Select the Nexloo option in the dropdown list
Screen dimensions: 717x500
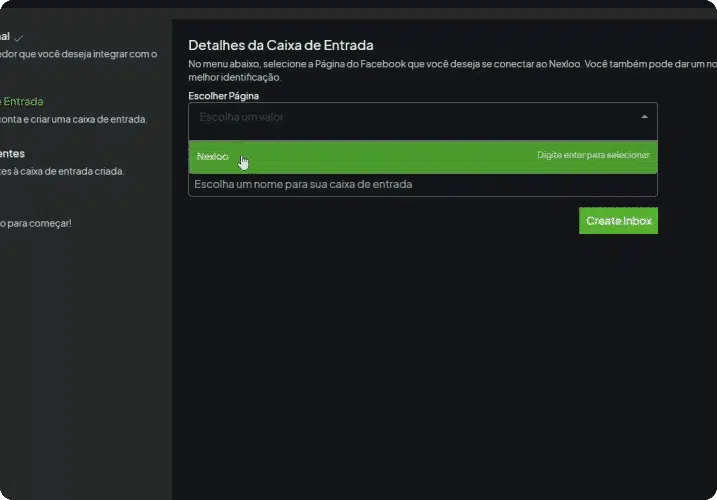(x=423, y=156)
